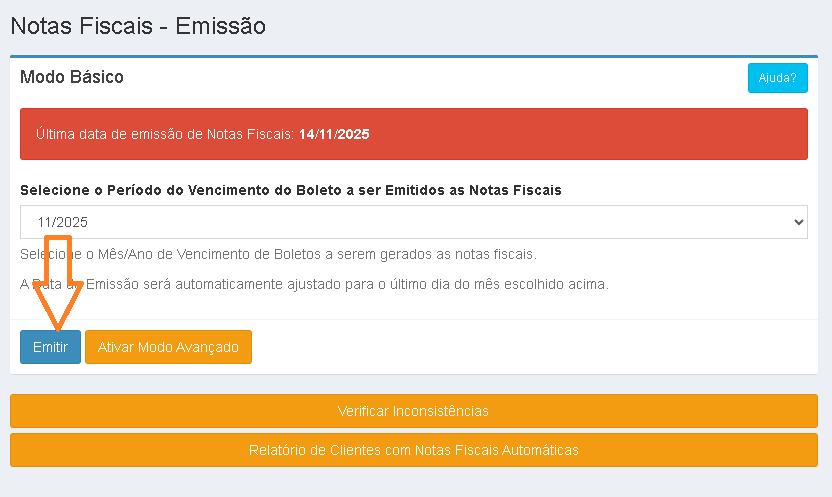Activate advanced mode with Ativar Modo Avançado
This screenshot has width=832, height=497.
168,347
